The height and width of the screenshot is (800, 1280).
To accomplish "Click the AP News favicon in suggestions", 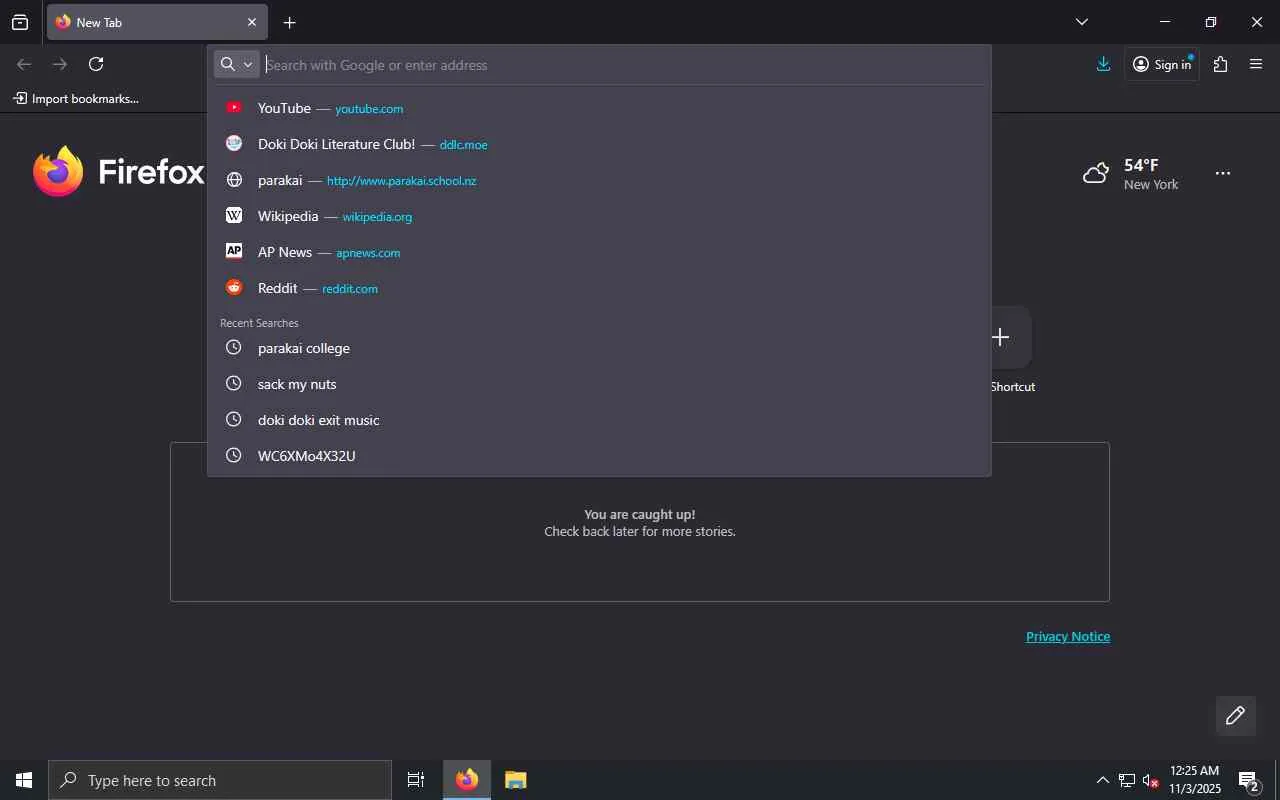I will pos(234,251).
